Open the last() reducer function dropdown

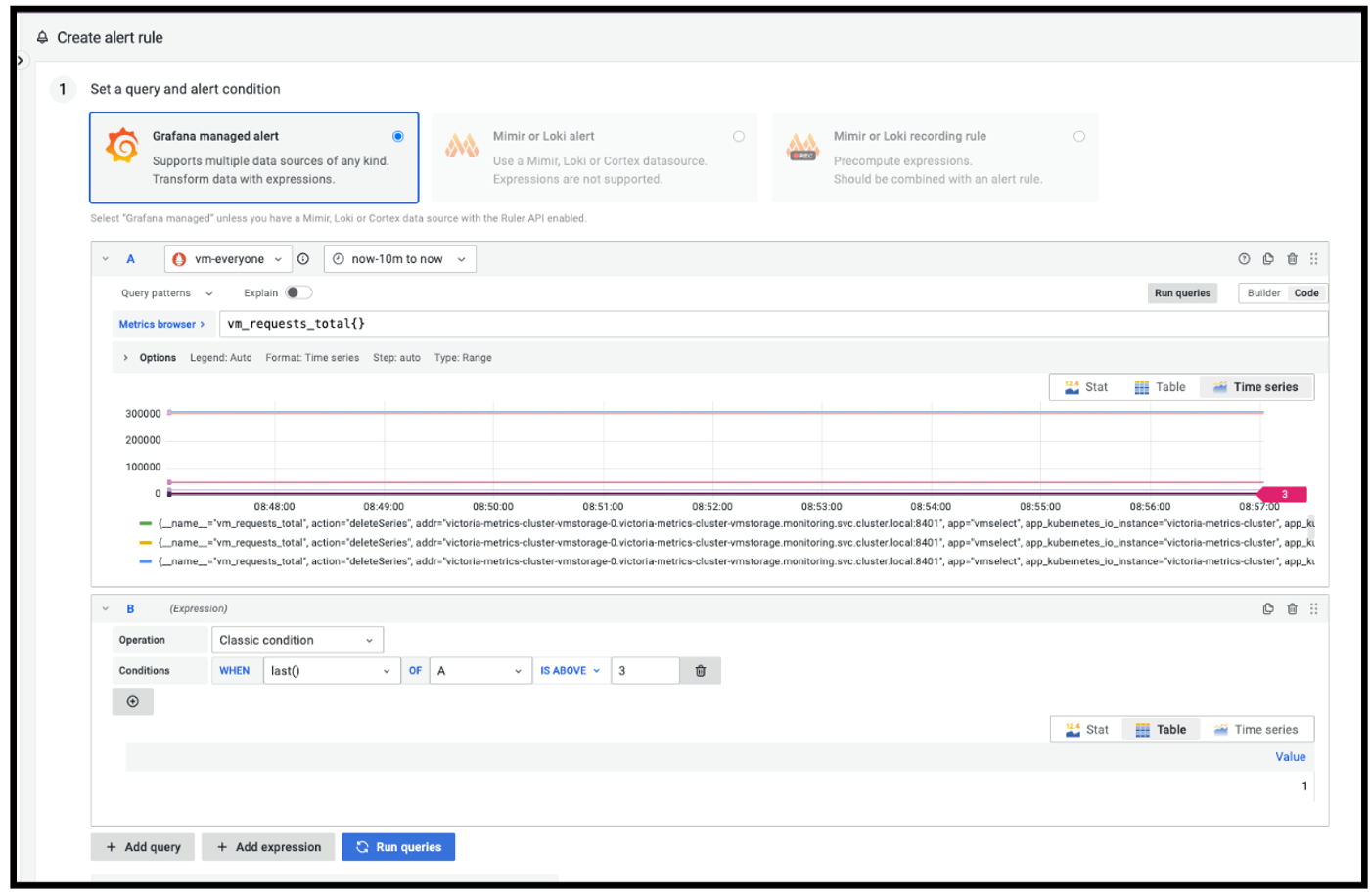(332, 671)
